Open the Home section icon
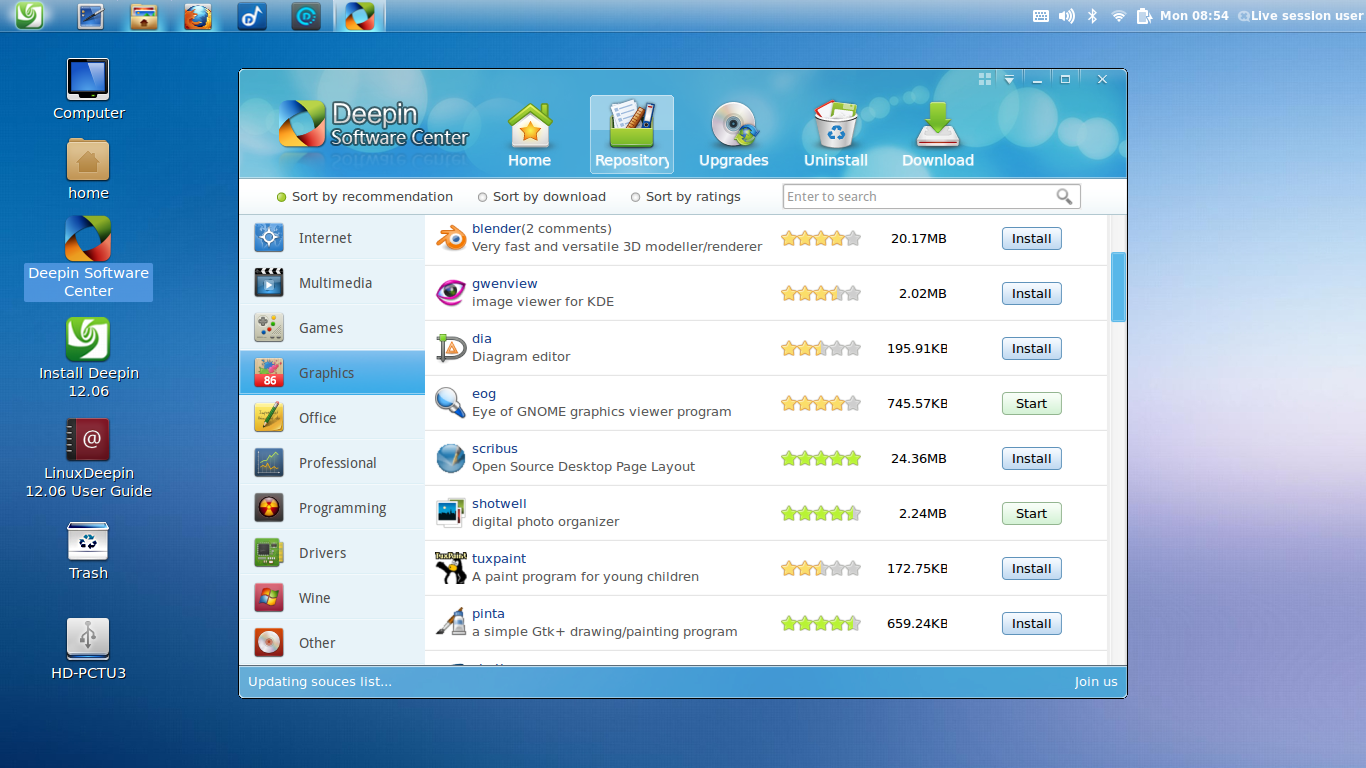Viewport: 1366px width, 768px height. [x=529, y=126]
